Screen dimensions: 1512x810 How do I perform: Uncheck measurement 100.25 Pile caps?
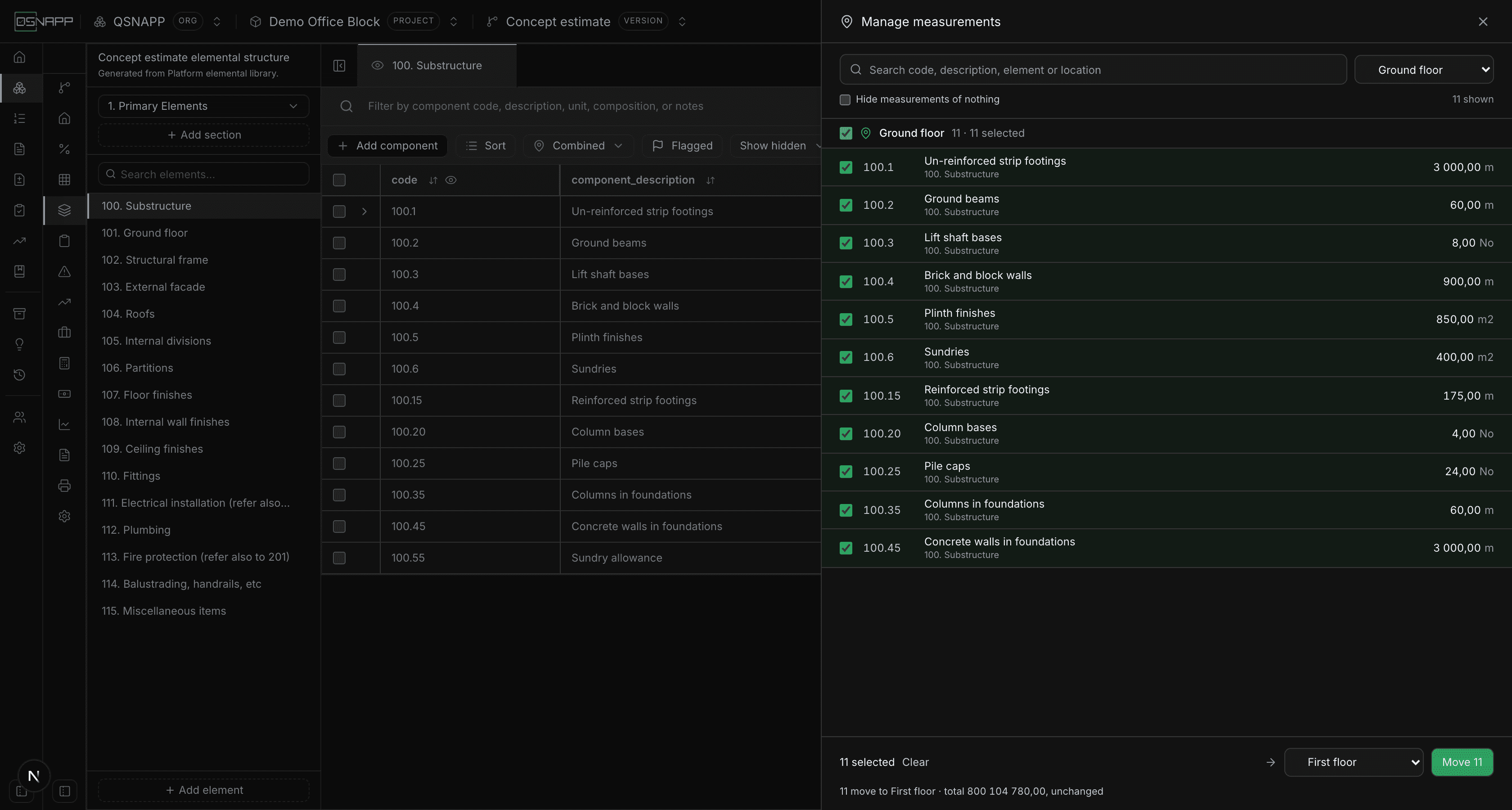(x=846, y=471)
